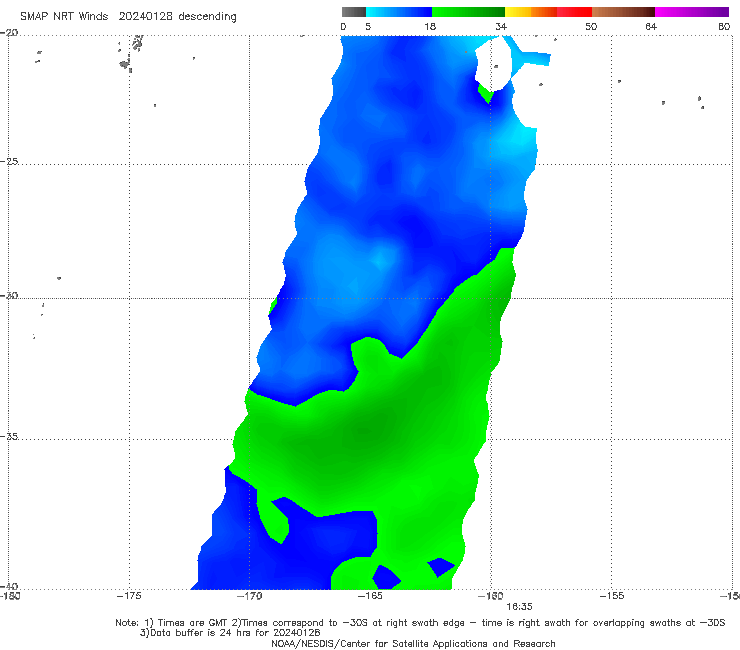This screenshot has height=650, width=740.
Task: Click the color bar label "5"
Action: (368, 27)
